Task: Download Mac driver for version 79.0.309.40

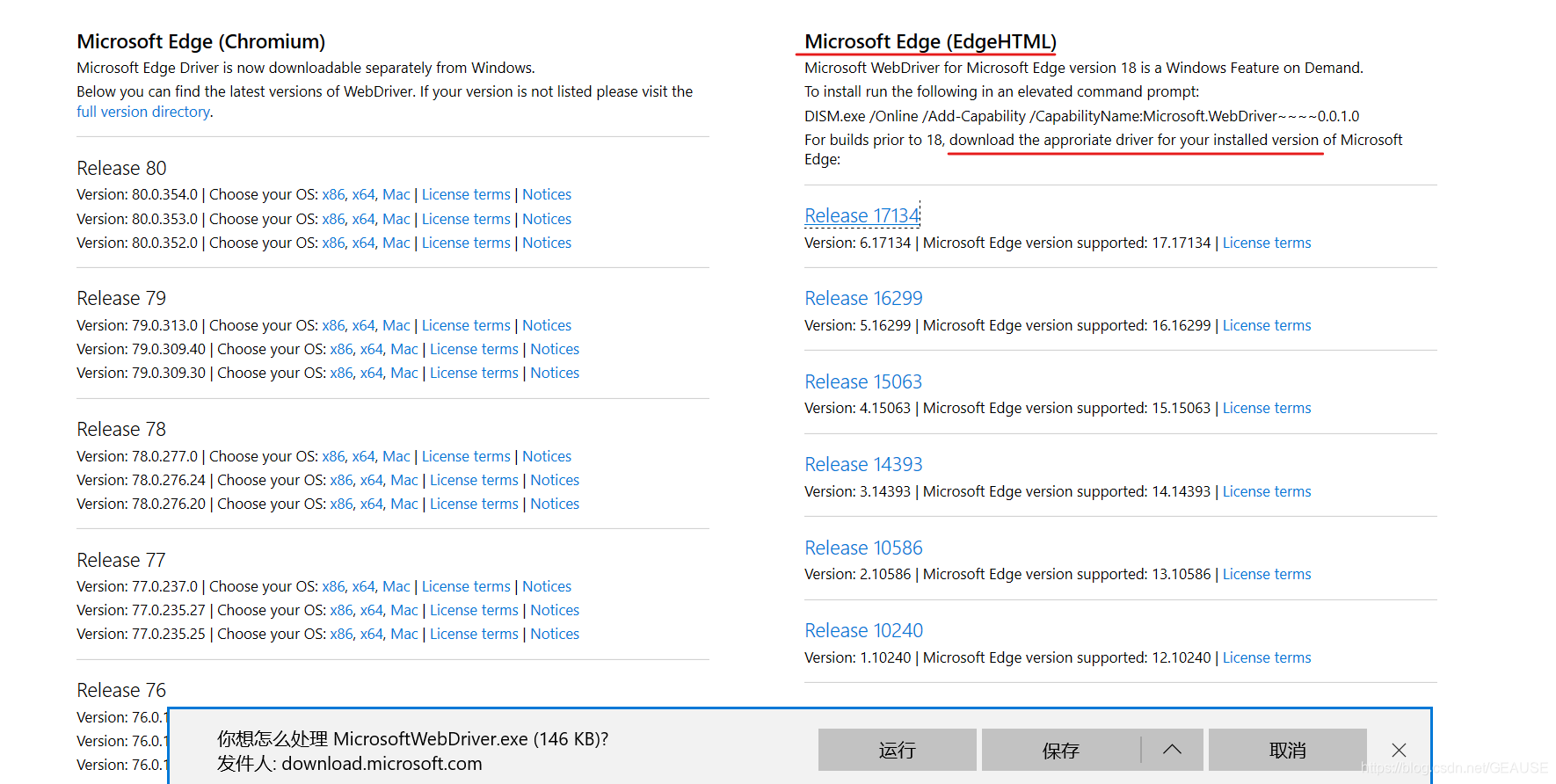Action: (404, 349)
